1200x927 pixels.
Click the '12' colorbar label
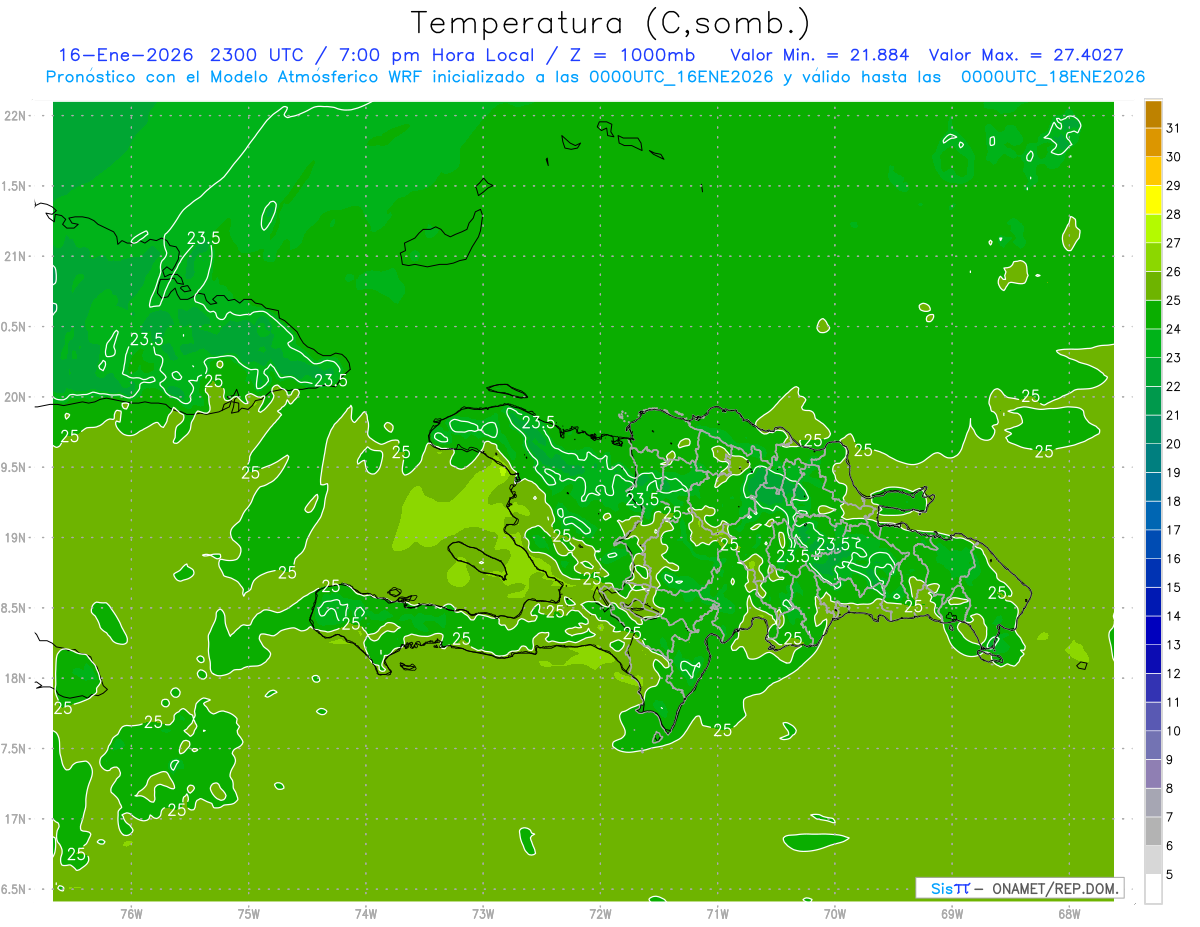pos(1174,674)
